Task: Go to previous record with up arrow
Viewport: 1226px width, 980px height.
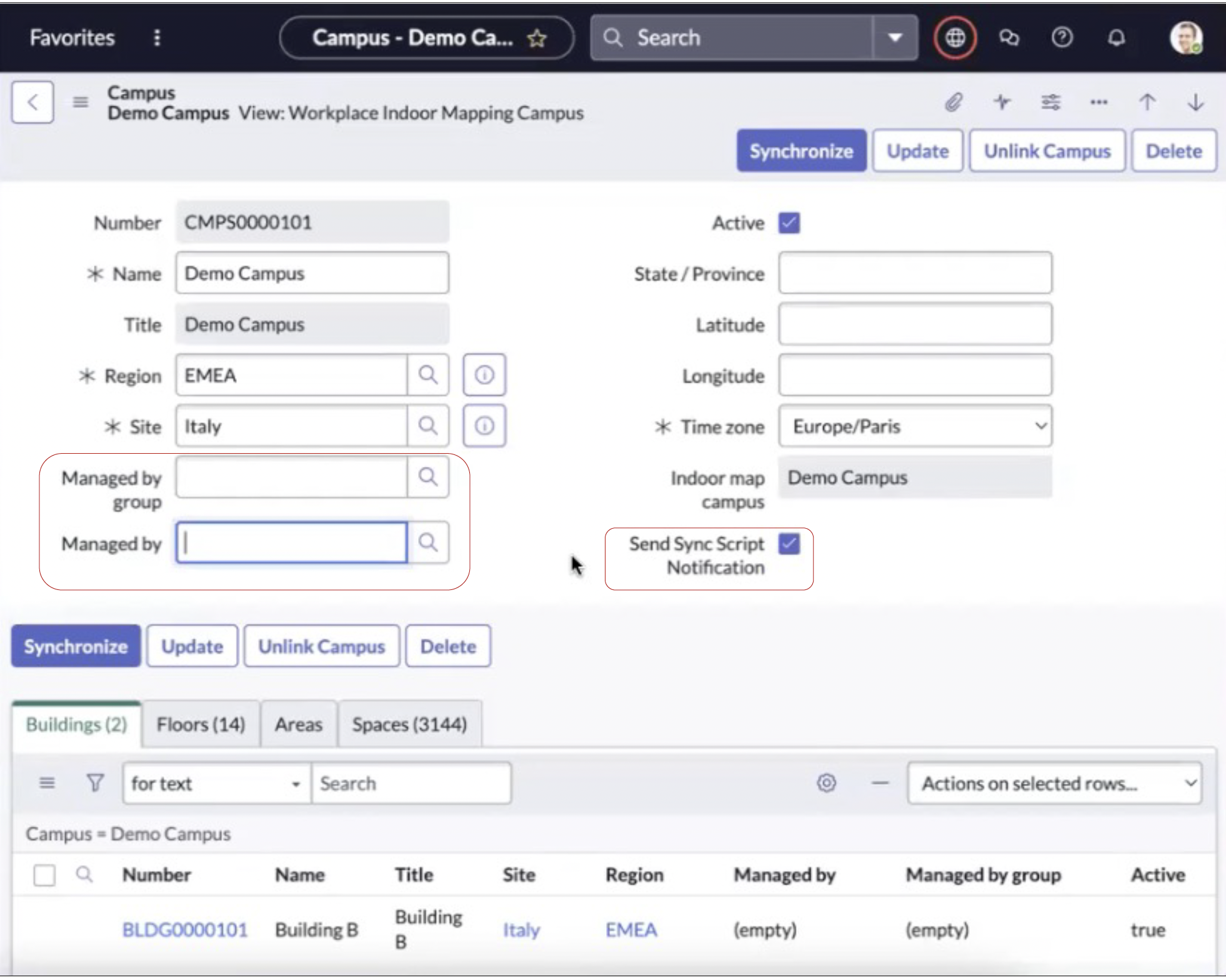Action: 1147,102
